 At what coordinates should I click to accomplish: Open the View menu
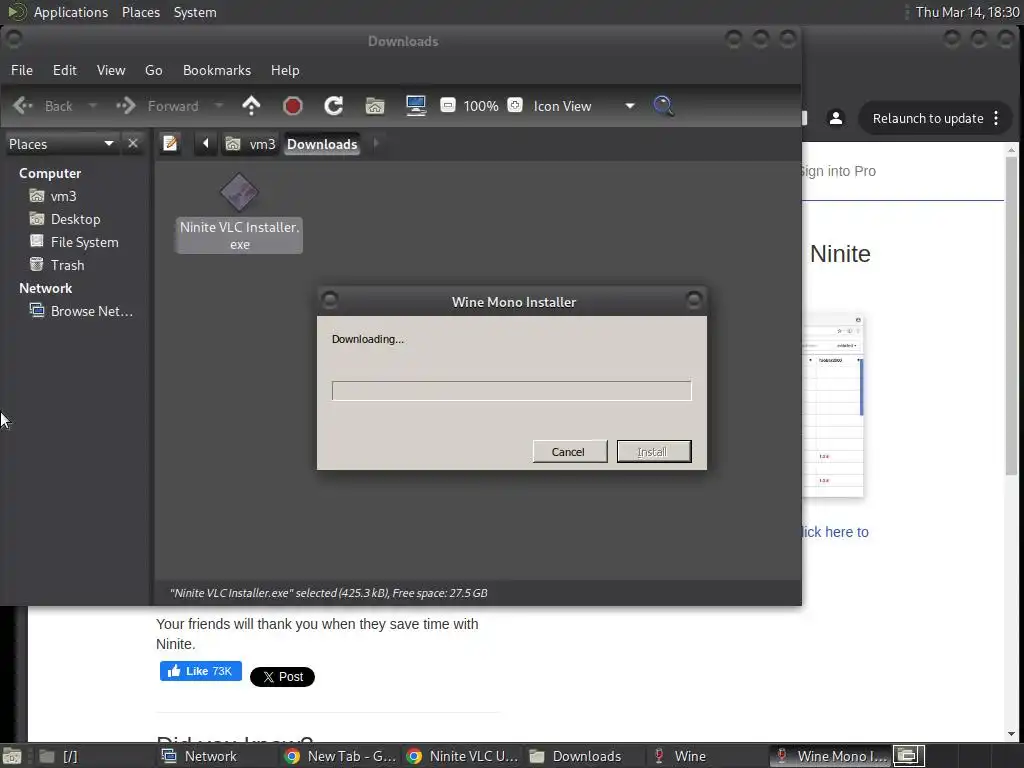(111, 70)
